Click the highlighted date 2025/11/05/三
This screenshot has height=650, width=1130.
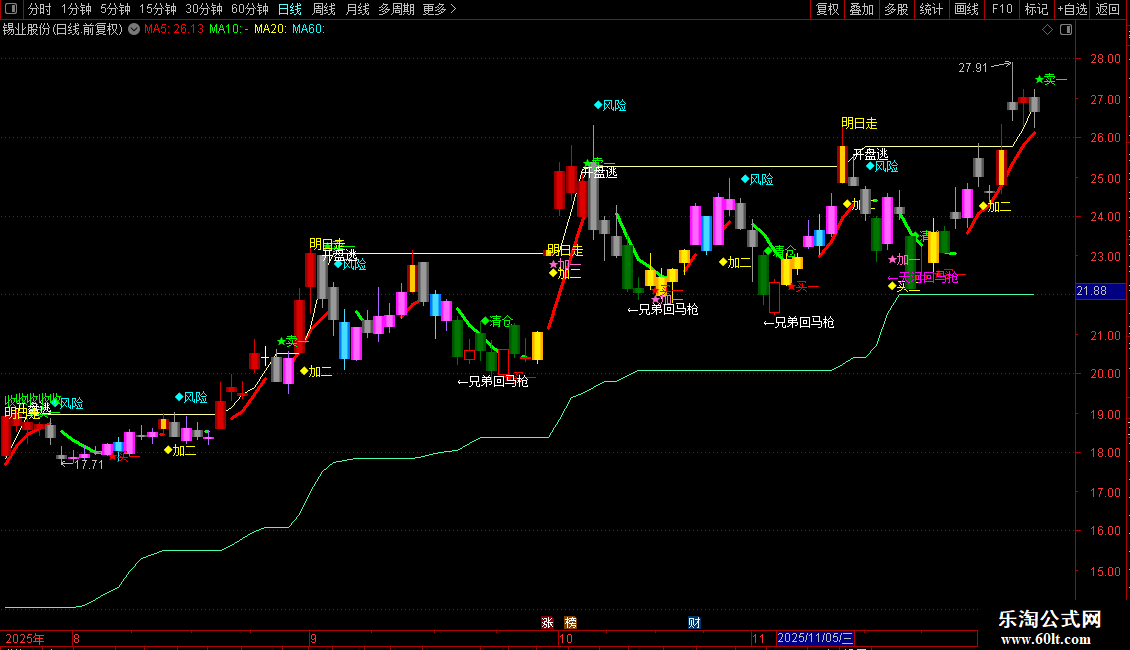click(x=815, y=638)
